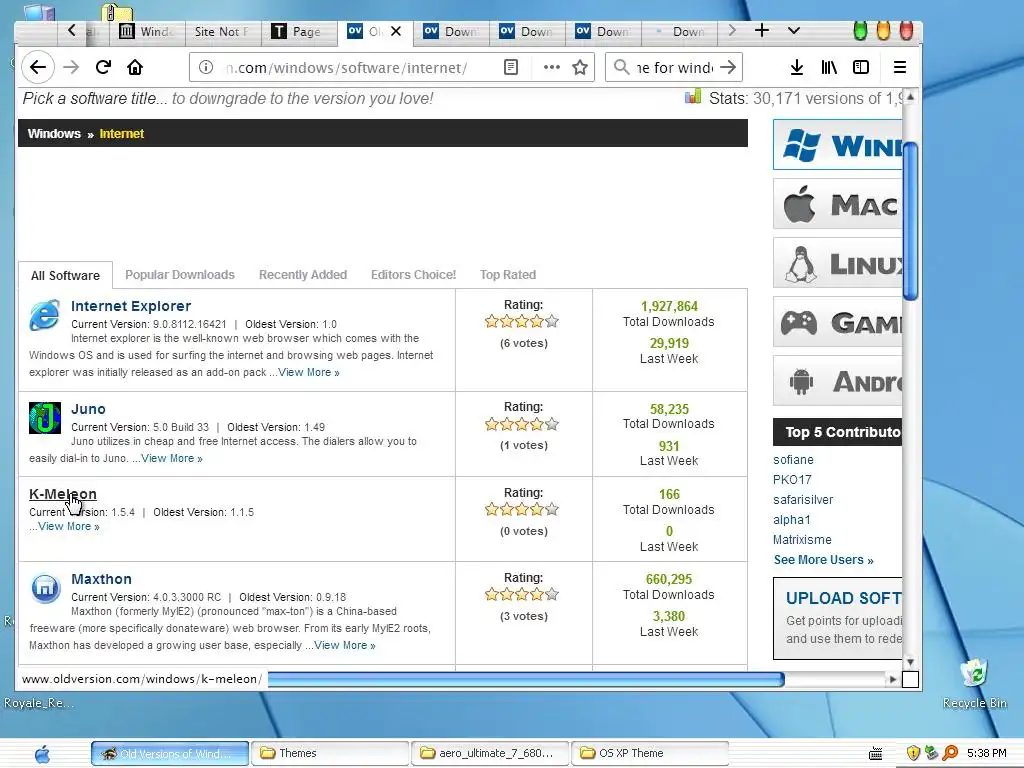Viewport: 1024px width, 768px height.
Task: Open the Apple start icon on taskbar
Action: tap(42, 754)
